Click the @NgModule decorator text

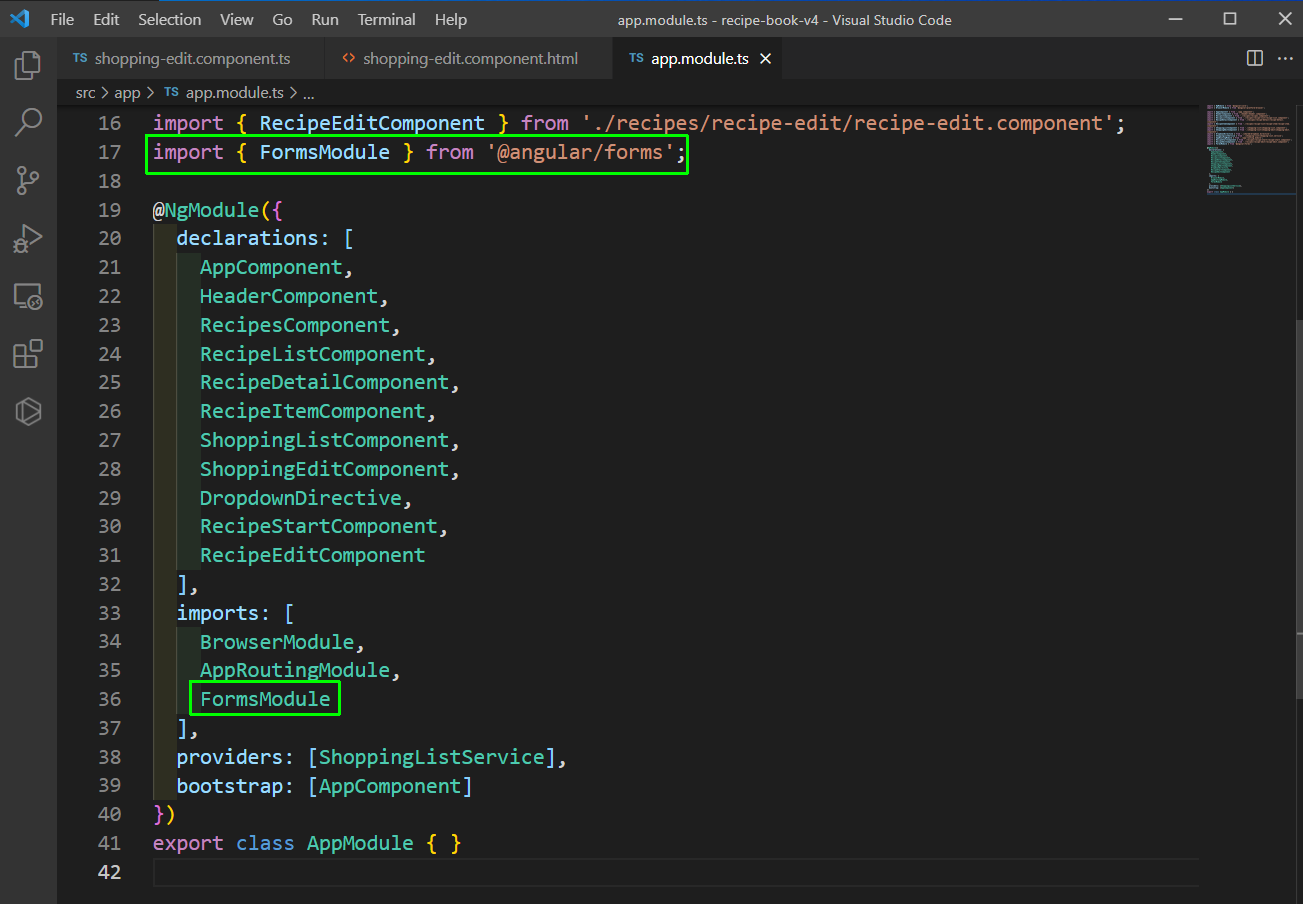pos(206,210)
